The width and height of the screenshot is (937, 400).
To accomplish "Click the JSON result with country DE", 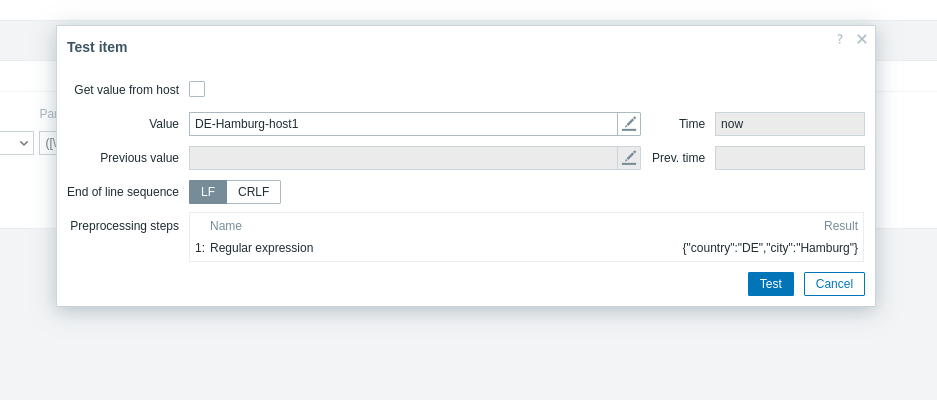I will [x=770, y=248].
